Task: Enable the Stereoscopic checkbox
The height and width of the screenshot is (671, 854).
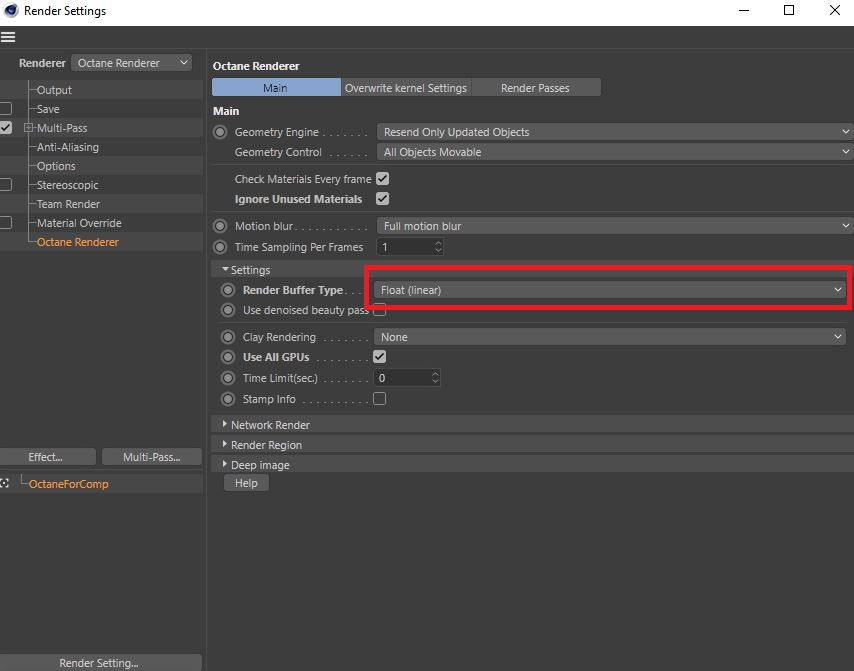Action: click(x=5, y=185)
